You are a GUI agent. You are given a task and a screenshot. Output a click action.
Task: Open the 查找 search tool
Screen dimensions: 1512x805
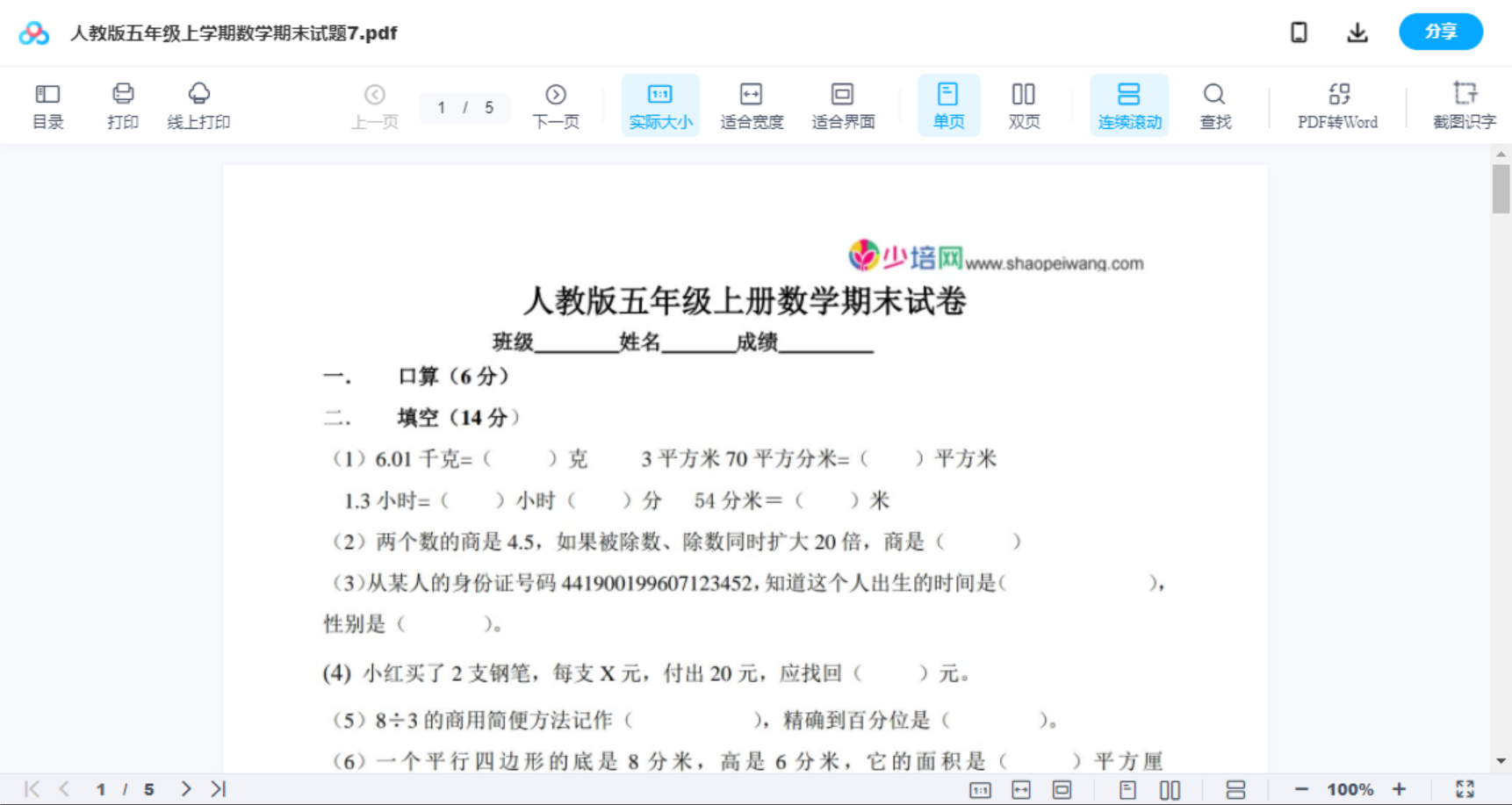[x=1214, y=104]
